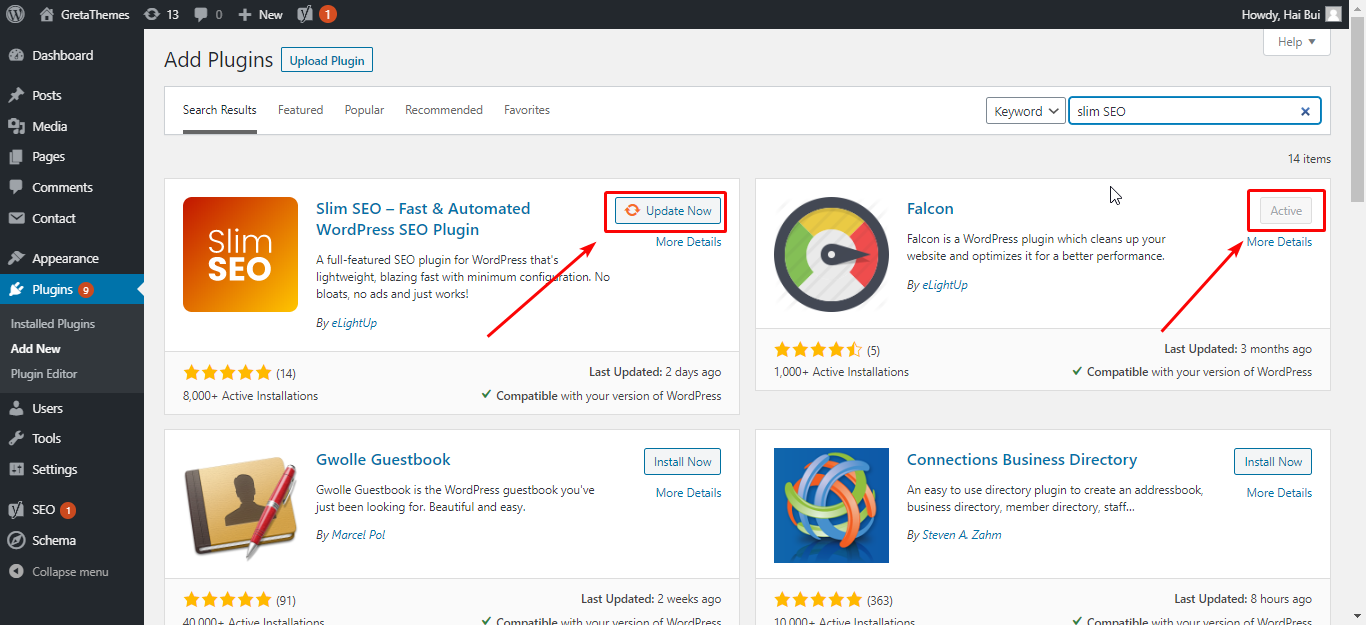1366x625 pixels.
Task: Open Steven A. Zahm author link
Action: pyautogui.click(x=962, y=535)
